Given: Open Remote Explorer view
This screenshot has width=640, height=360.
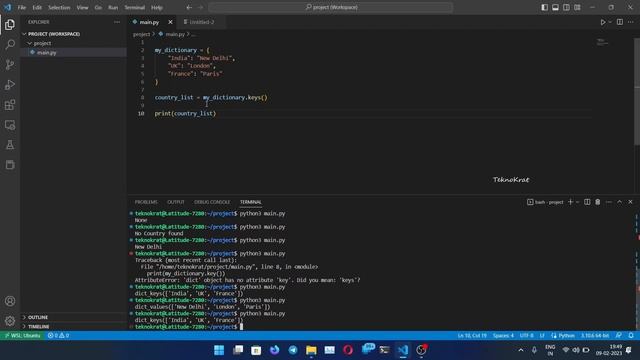Looking at the screenshot, I should (x=10, y=124).
